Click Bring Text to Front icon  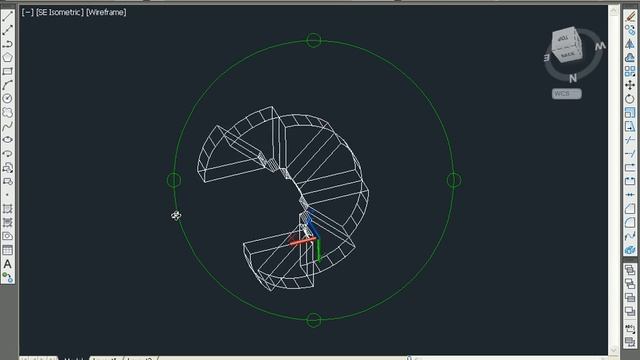tap(630, 328)
